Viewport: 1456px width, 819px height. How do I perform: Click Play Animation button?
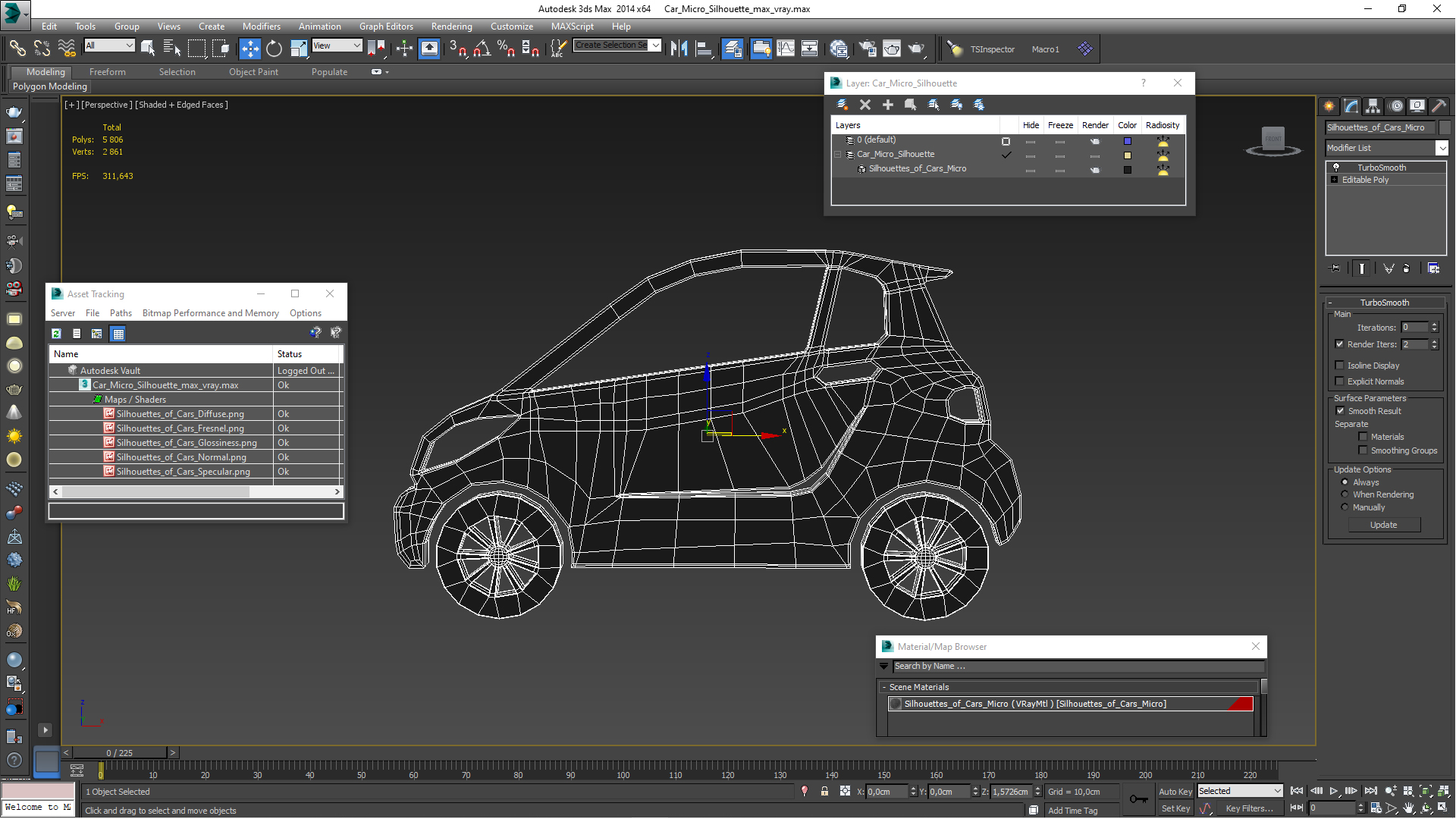point(1333,791)
